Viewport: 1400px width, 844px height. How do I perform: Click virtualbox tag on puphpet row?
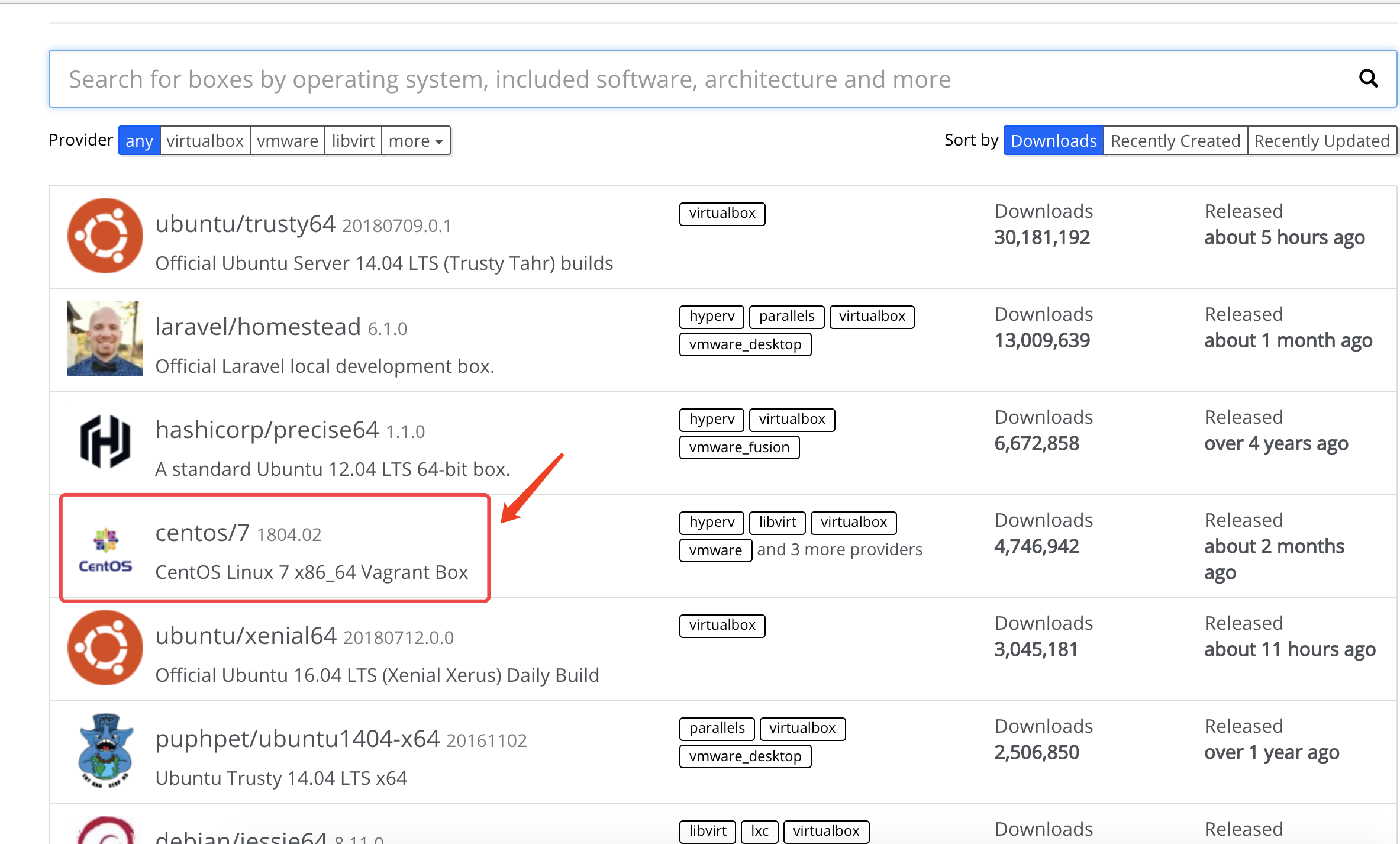coord(802,729)
